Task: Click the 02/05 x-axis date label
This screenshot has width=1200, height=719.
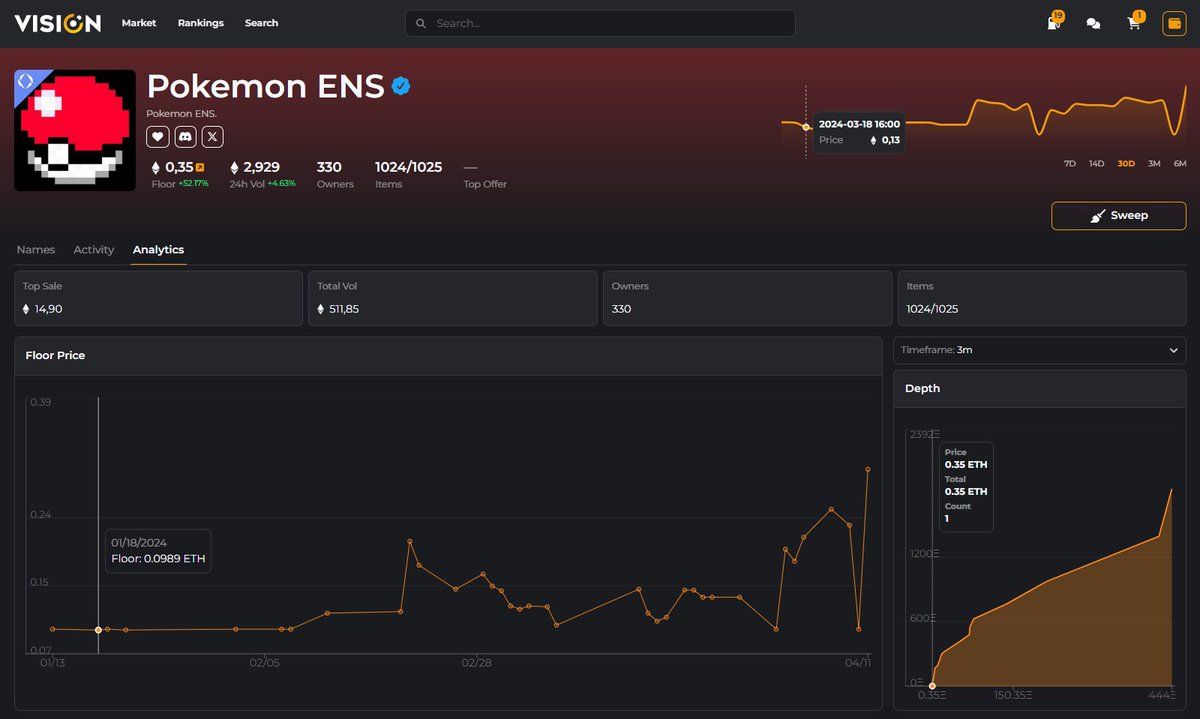Action: [x=265, y=662]
